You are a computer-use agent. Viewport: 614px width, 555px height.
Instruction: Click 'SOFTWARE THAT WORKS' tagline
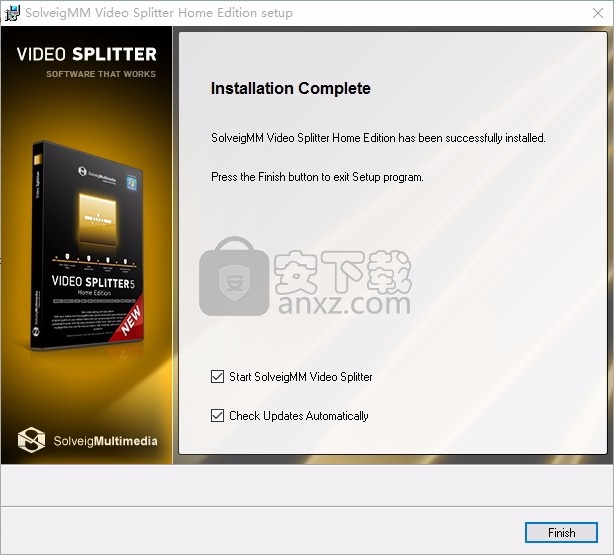(x=101, y=74)
